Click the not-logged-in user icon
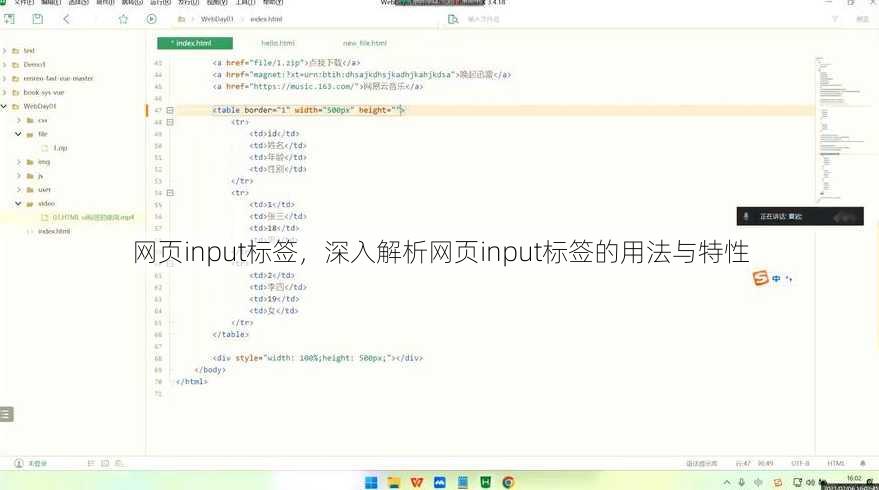This screenshot has width=879, height=490. 19,464
